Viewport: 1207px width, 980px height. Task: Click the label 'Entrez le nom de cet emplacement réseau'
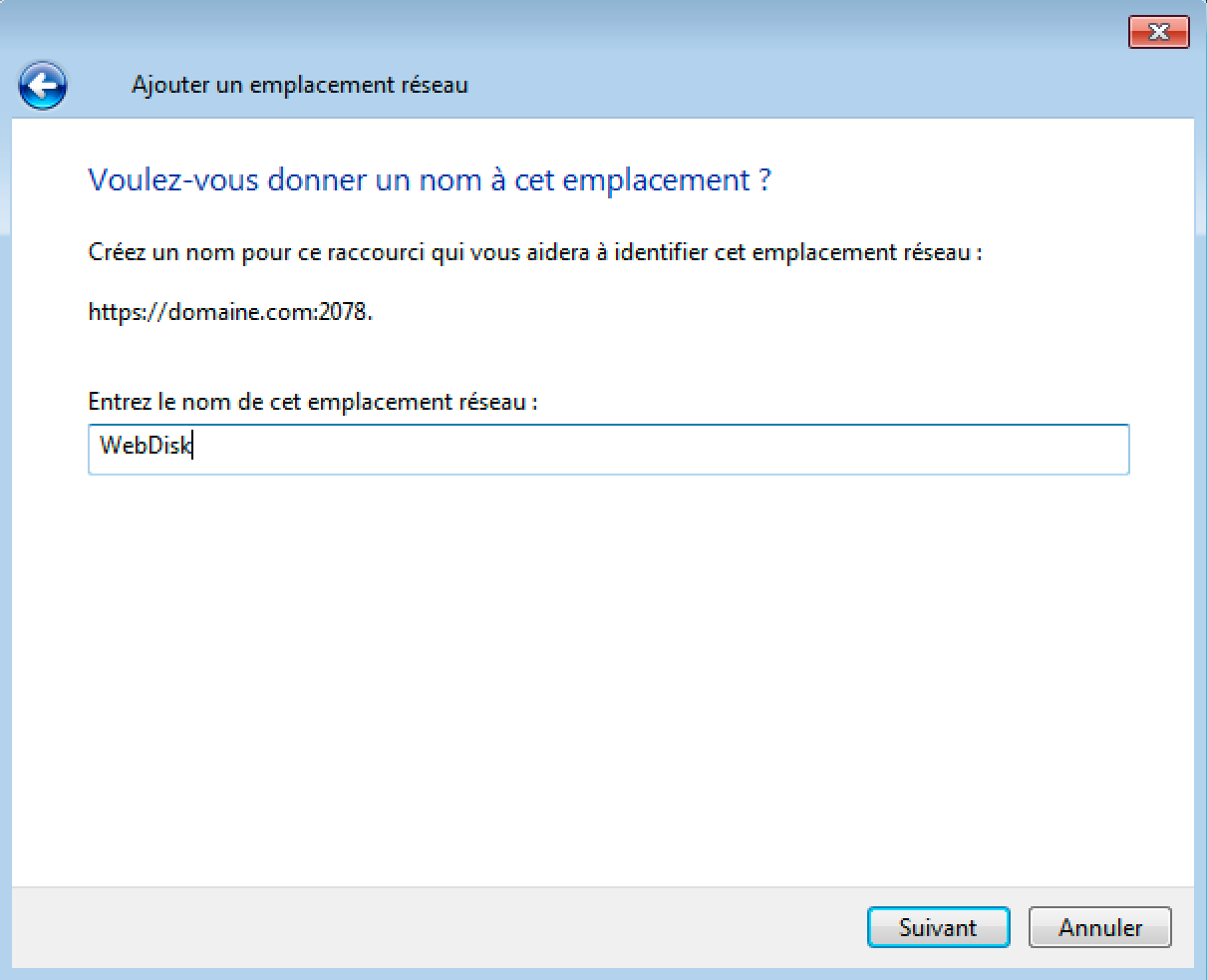pyautogui.click(x=313, y=402)
